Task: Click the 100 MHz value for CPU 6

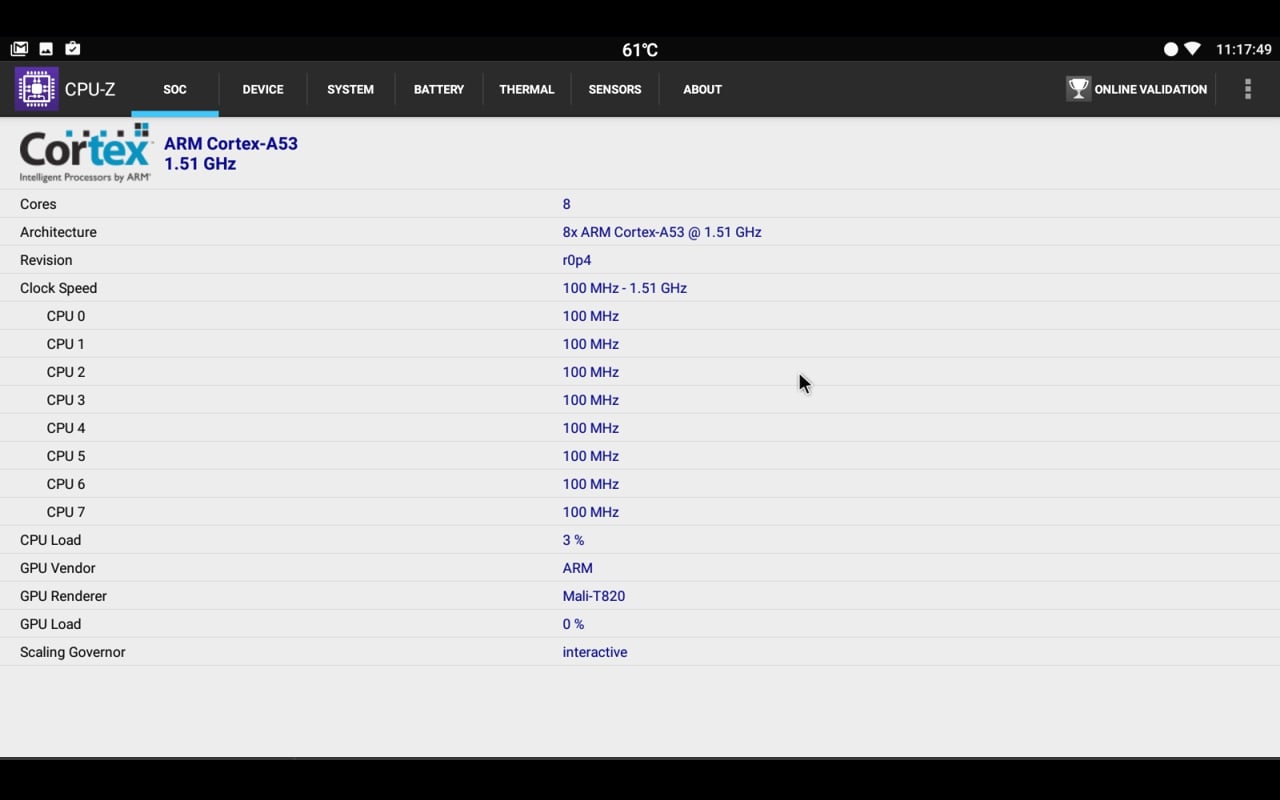Action: pyautogui.click(x=591, y=484)
